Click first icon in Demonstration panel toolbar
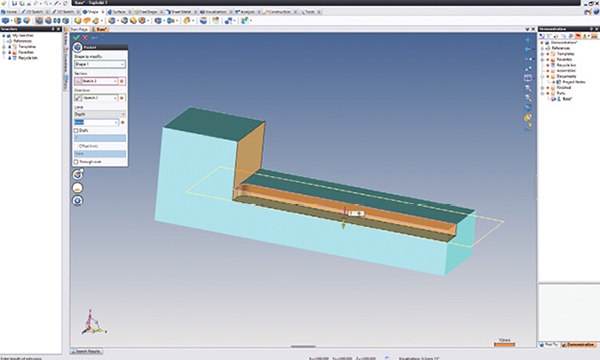 pos(542,36)
